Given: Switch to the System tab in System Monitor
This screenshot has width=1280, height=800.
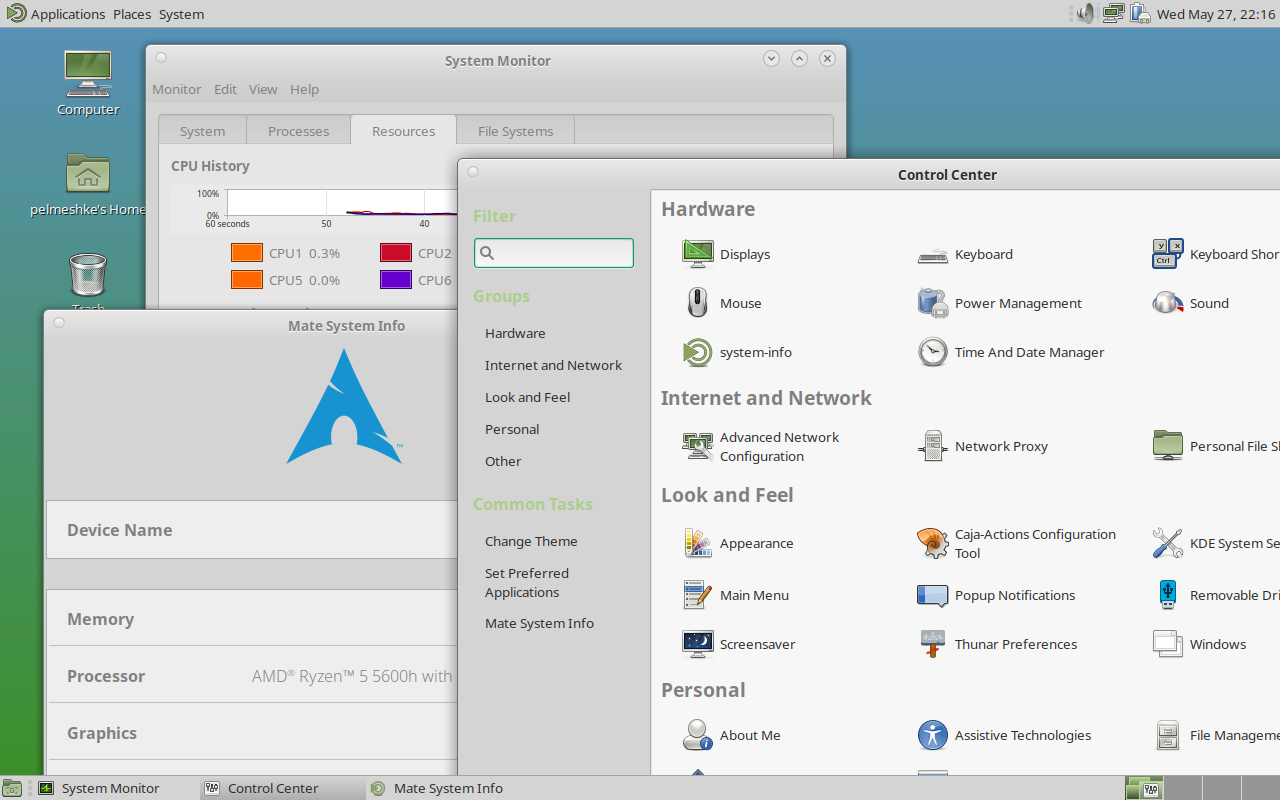Looking at the screenshot, I should (202, 131).
